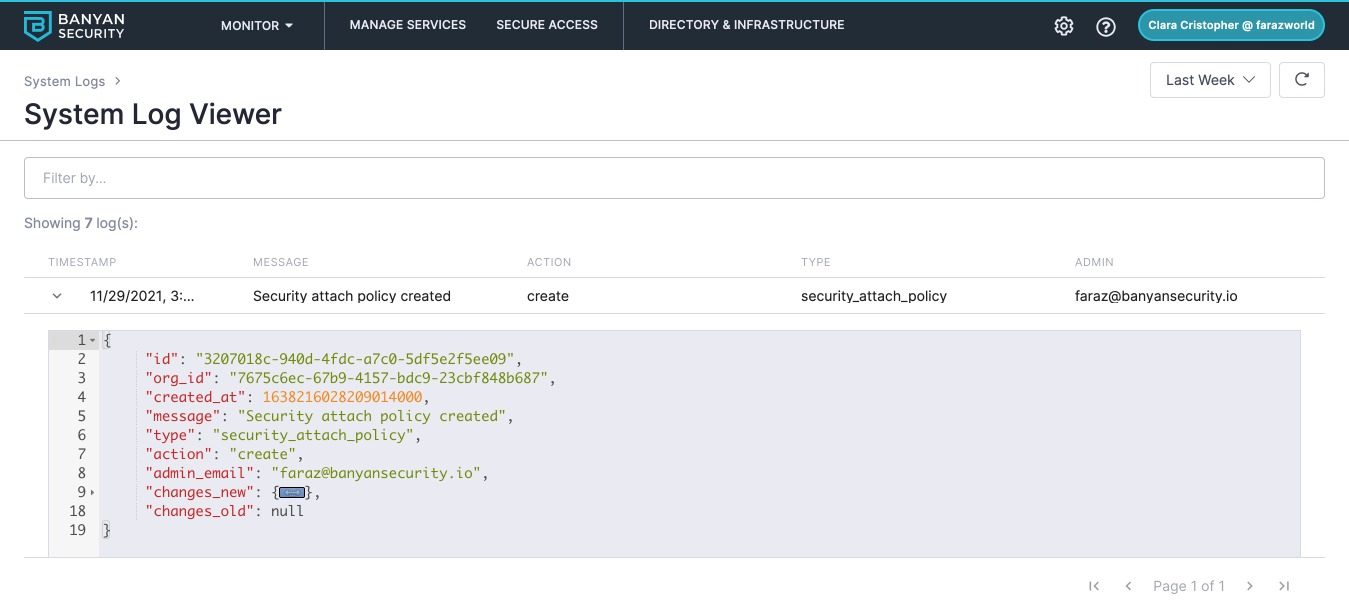Open the help question mark icon
The image size is (1349, 613).
pyautogui.click(x=1106, y=26)
